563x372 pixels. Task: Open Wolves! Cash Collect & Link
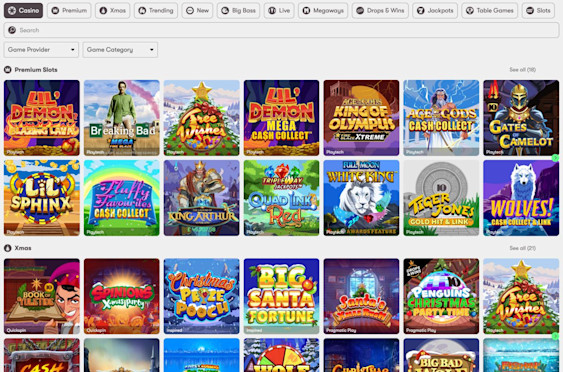[x=521, y=198]
